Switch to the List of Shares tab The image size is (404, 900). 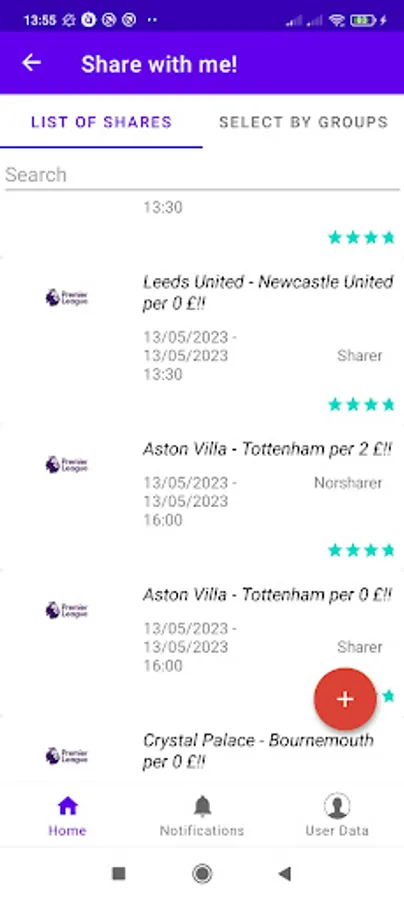pos(101,122)
